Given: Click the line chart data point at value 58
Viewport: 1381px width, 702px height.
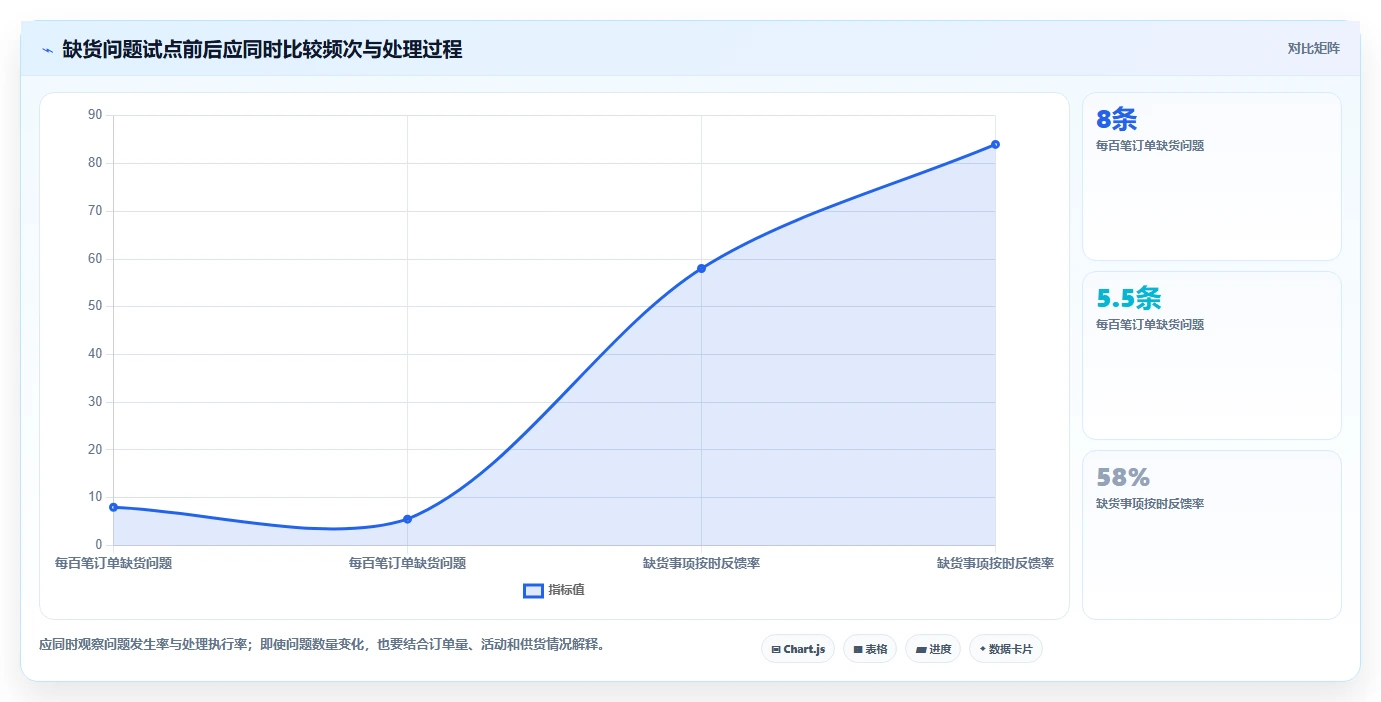Looking at the screenshot, I should [x=701, y=268].
